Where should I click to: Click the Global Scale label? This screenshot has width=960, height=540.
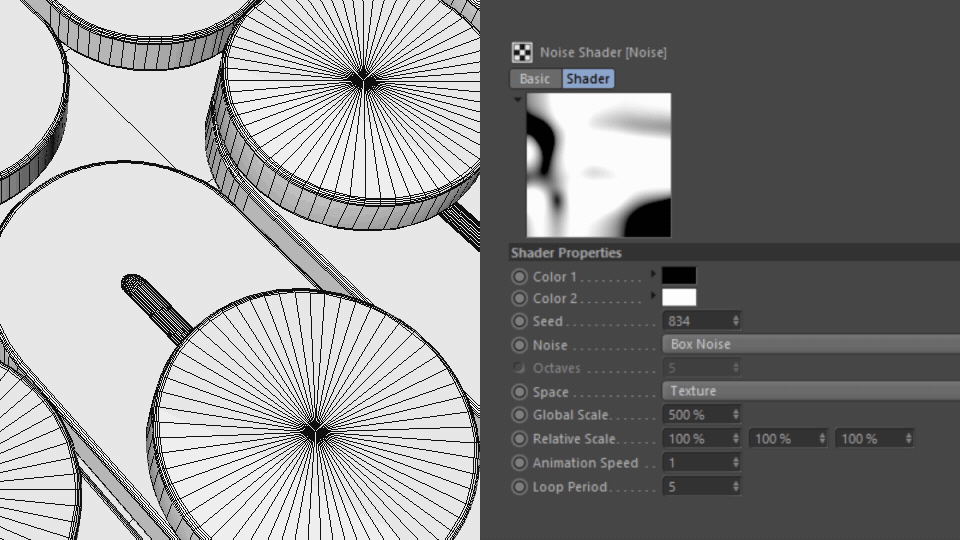[x=571, y=415]
